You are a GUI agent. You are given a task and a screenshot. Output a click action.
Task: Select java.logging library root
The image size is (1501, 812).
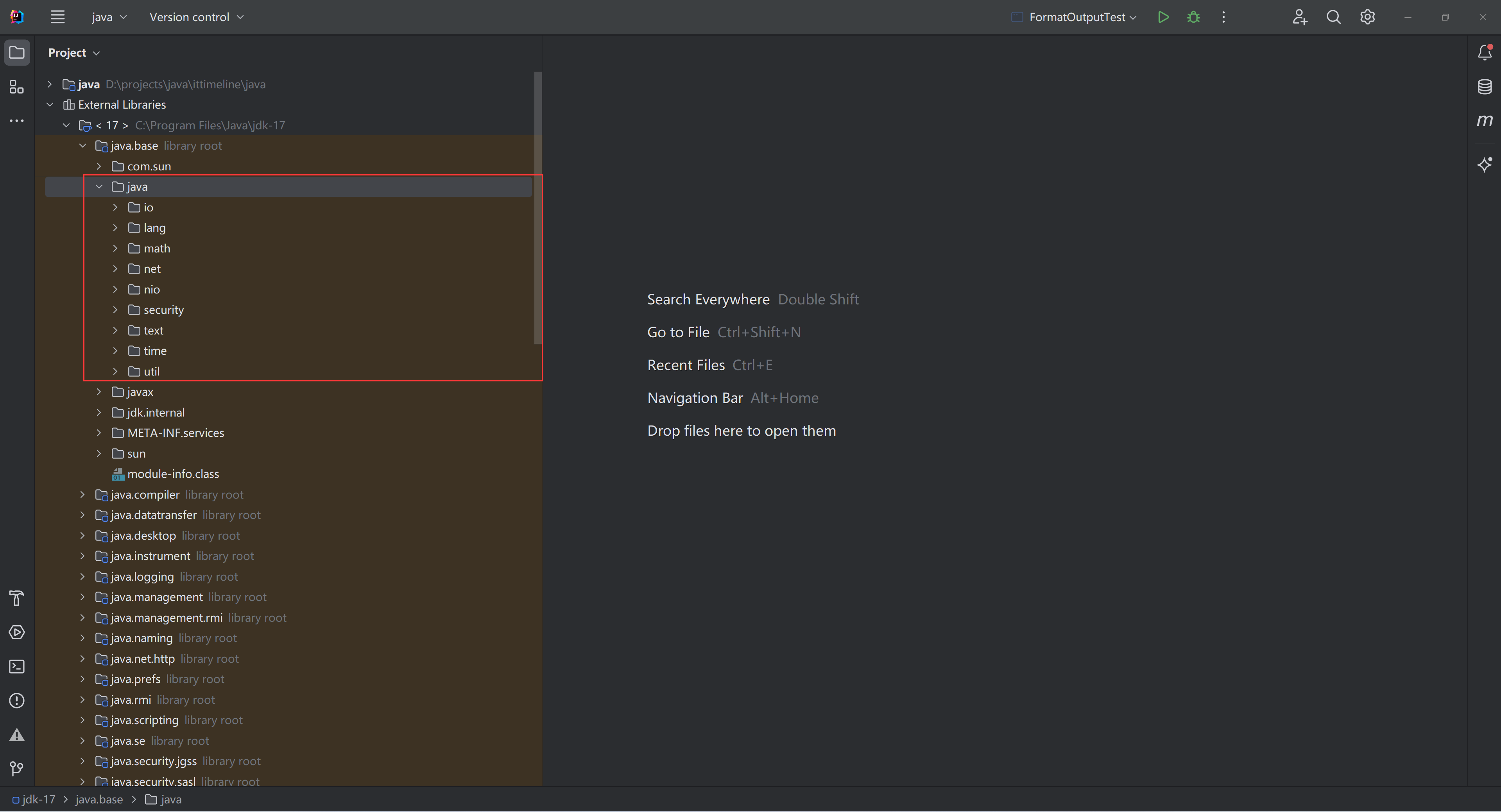[x=167, y=577]
